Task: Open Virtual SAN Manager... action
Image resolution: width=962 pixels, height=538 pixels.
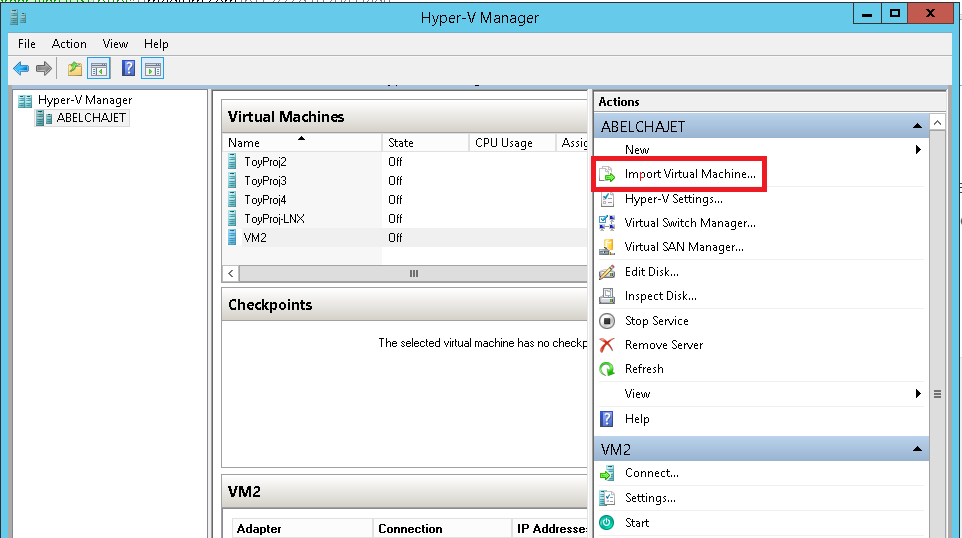Action: point(684,247)
